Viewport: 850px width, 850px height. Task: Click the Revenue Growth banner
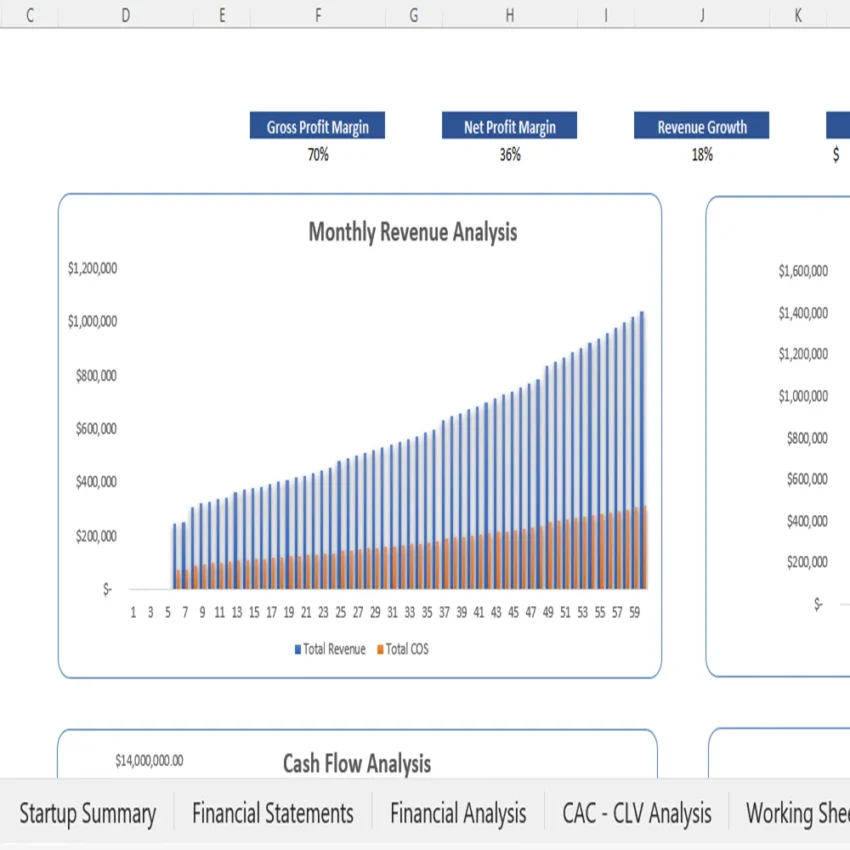tap(701, 126)
